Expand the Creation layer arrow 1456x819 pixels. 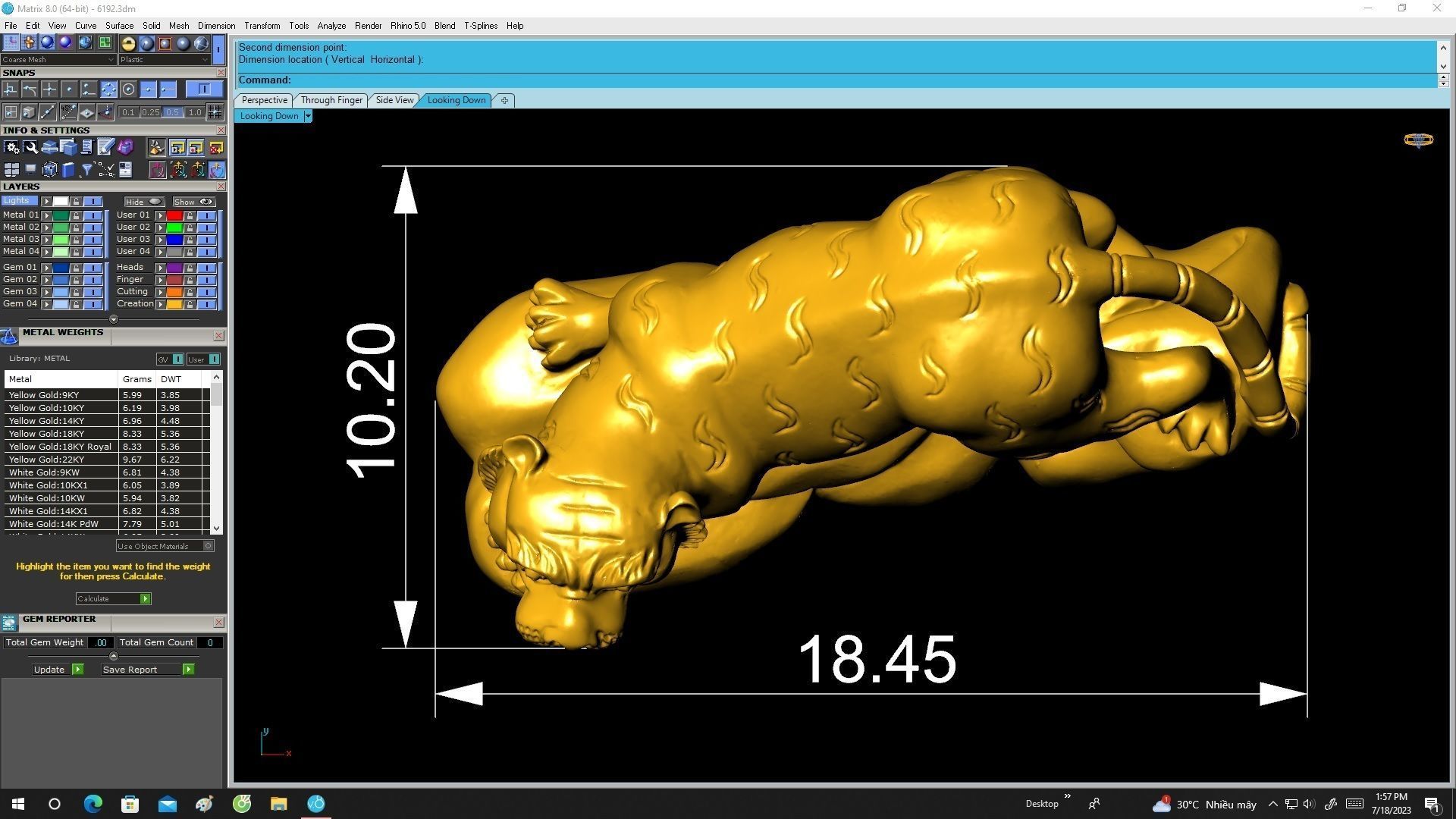160,304
